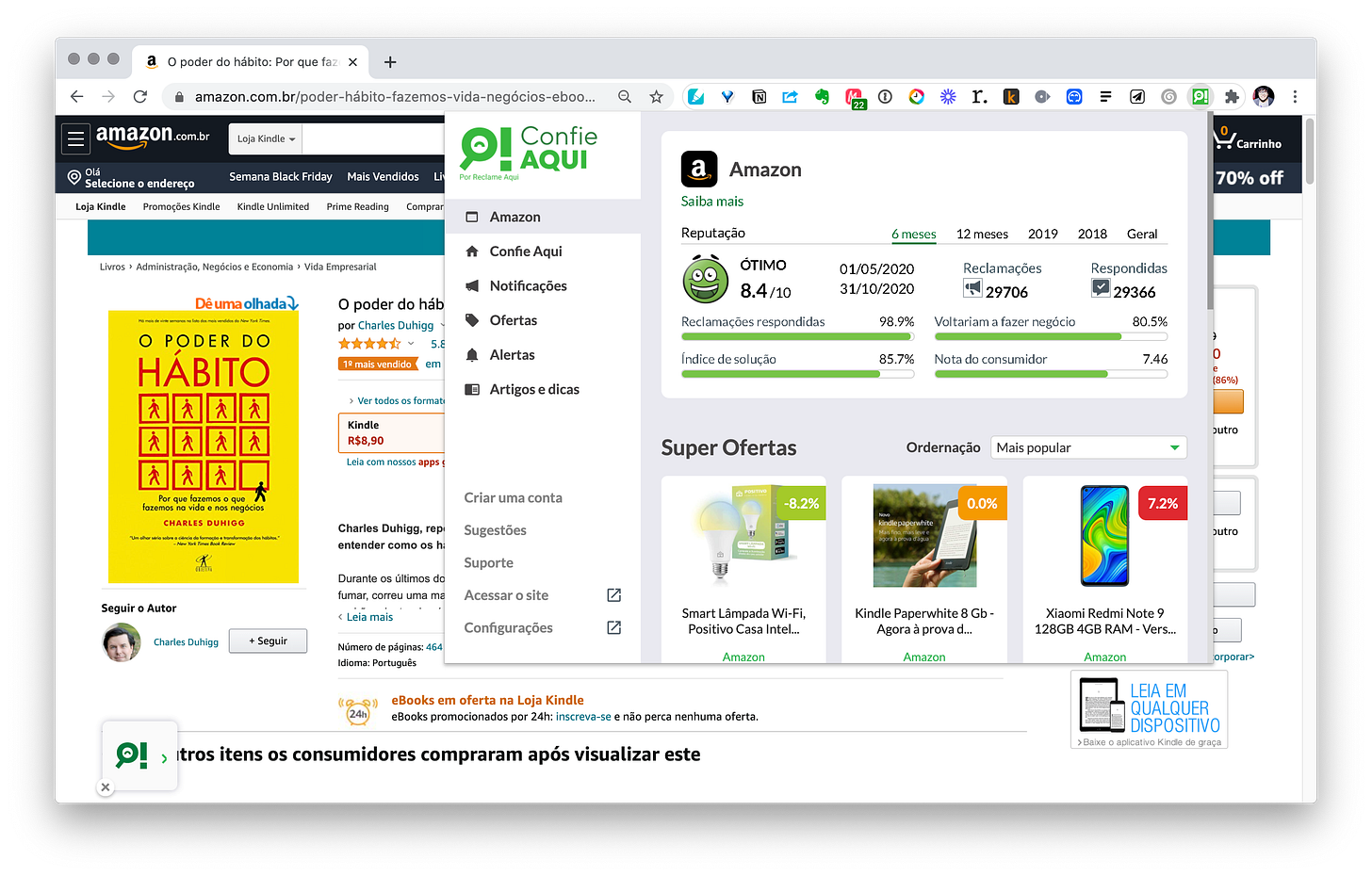1372x876 pixels.
Task: Click the browser forward arrow
Action: 108,96
